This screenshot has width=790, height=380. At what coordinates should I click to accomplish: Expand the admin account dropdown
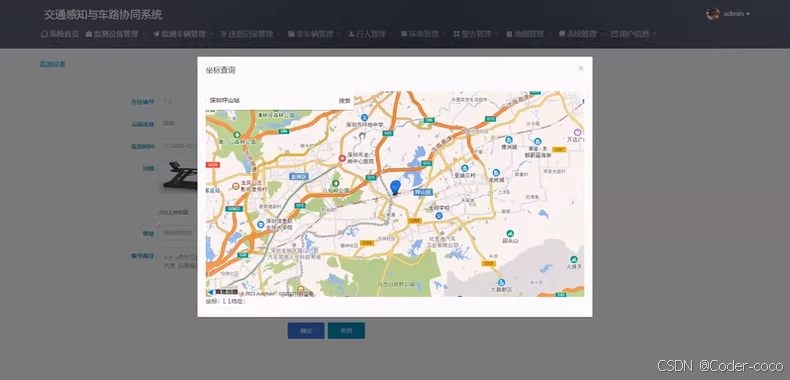pyautogui.click(x=737, y=14)
